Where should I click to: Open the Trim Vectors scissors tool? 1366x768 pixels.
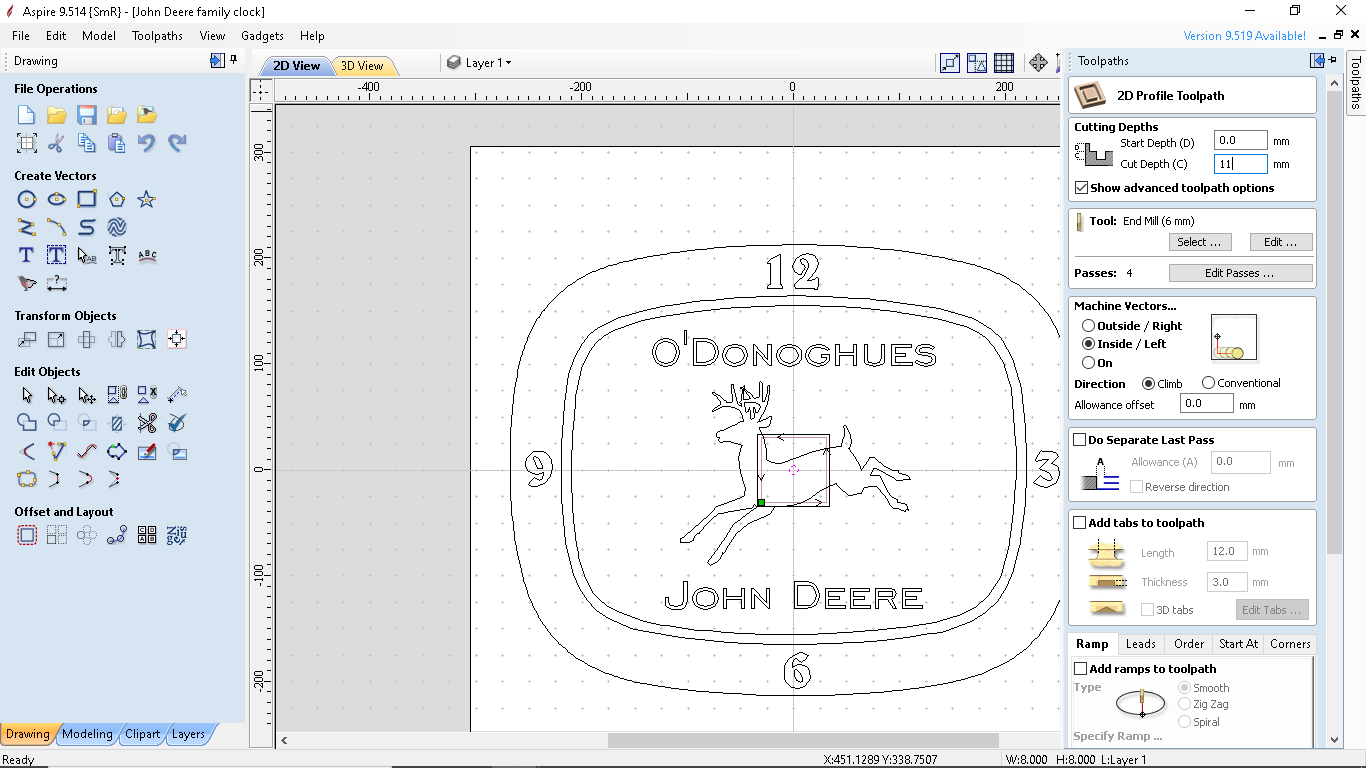[x=148, y=423]
